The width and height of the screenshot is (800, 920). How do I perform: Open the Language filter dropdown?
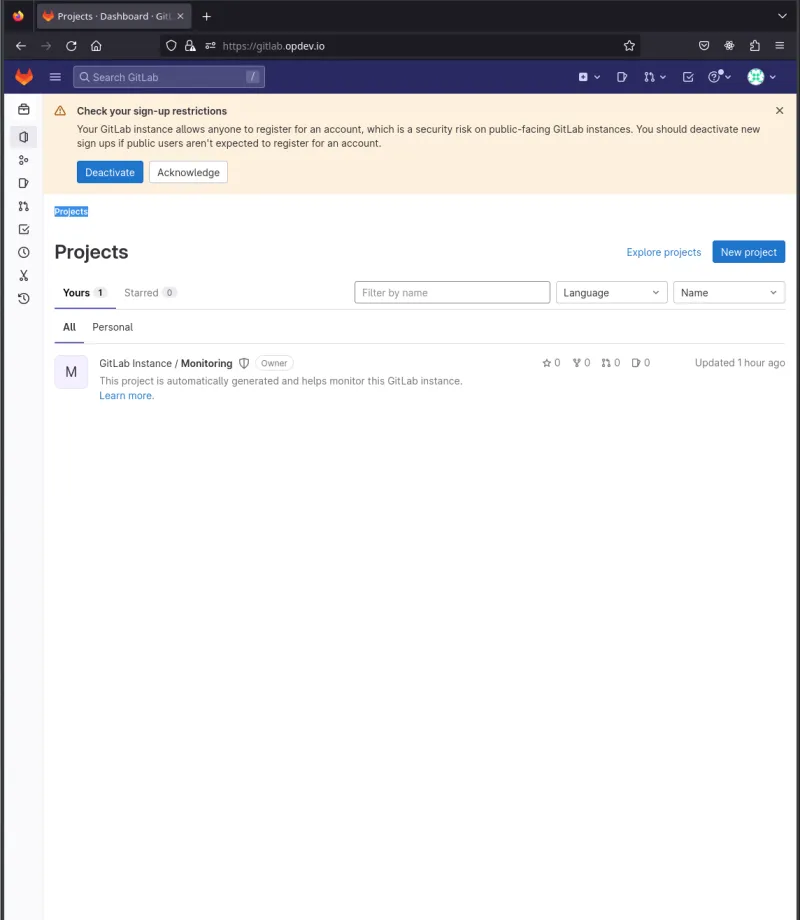611,292
